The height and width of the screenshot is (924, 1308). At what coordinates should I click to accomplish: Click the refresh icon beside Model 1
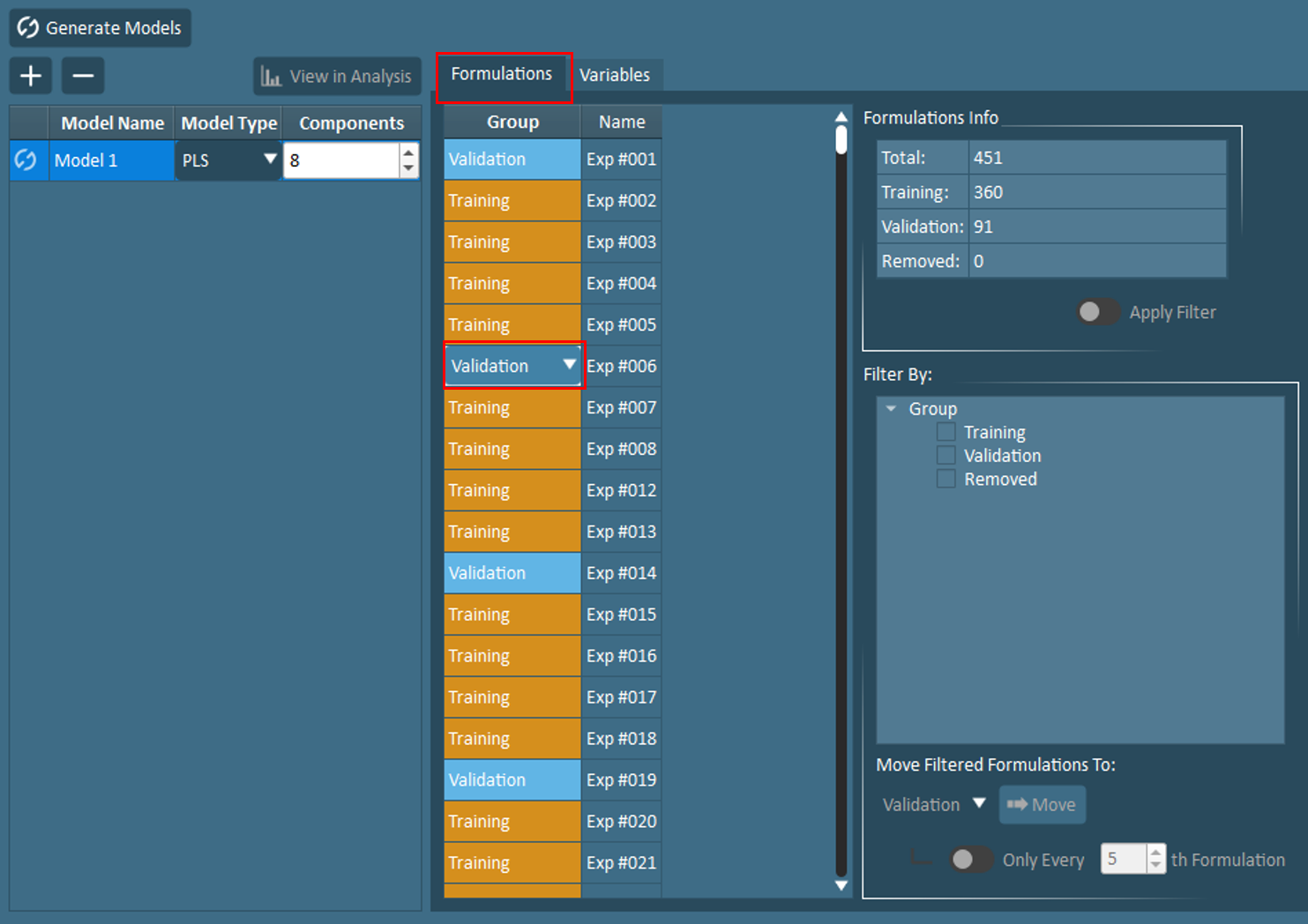(27, 160)
